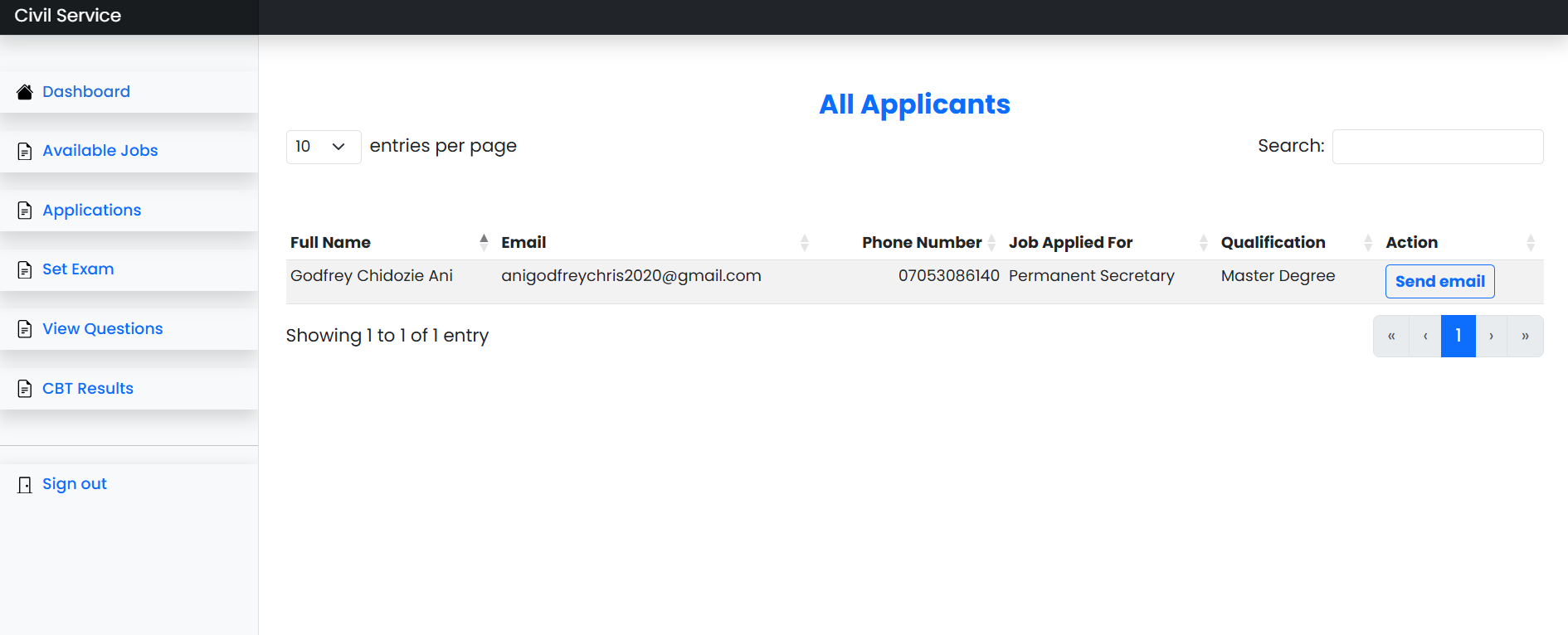Open the entries per page dropdown
This screenshot has height=635, width=1568.
click(x=323, y=147)
